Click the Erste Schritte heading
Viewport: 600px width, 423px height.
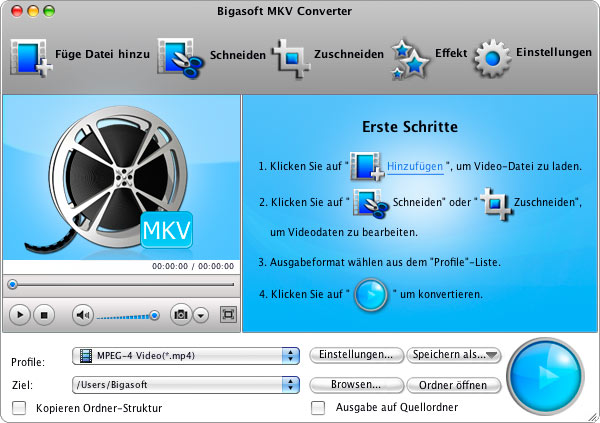[410, 127]
